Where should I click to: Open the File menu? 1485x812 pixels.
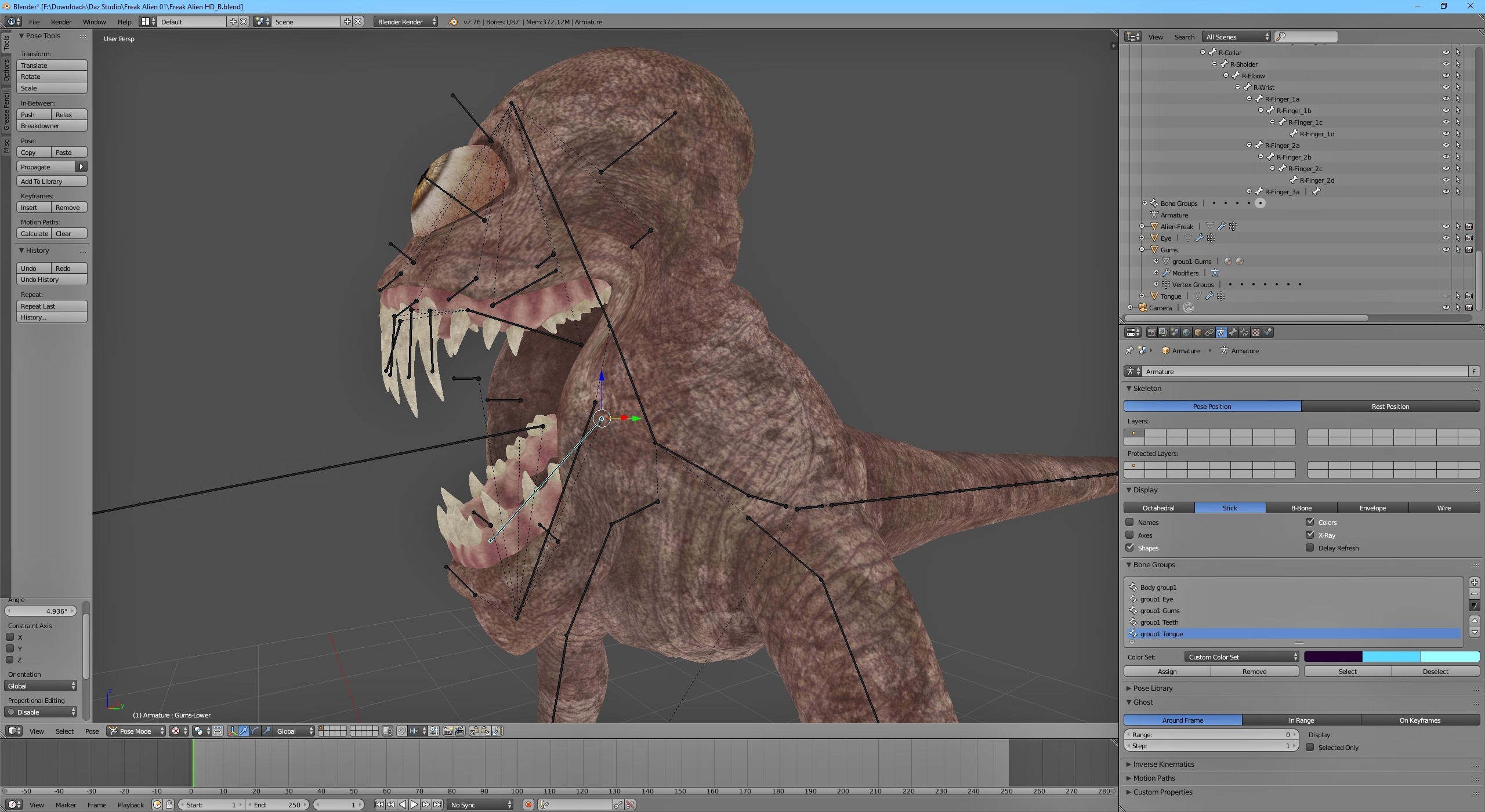pyautogui.click(x=34, y=21)
